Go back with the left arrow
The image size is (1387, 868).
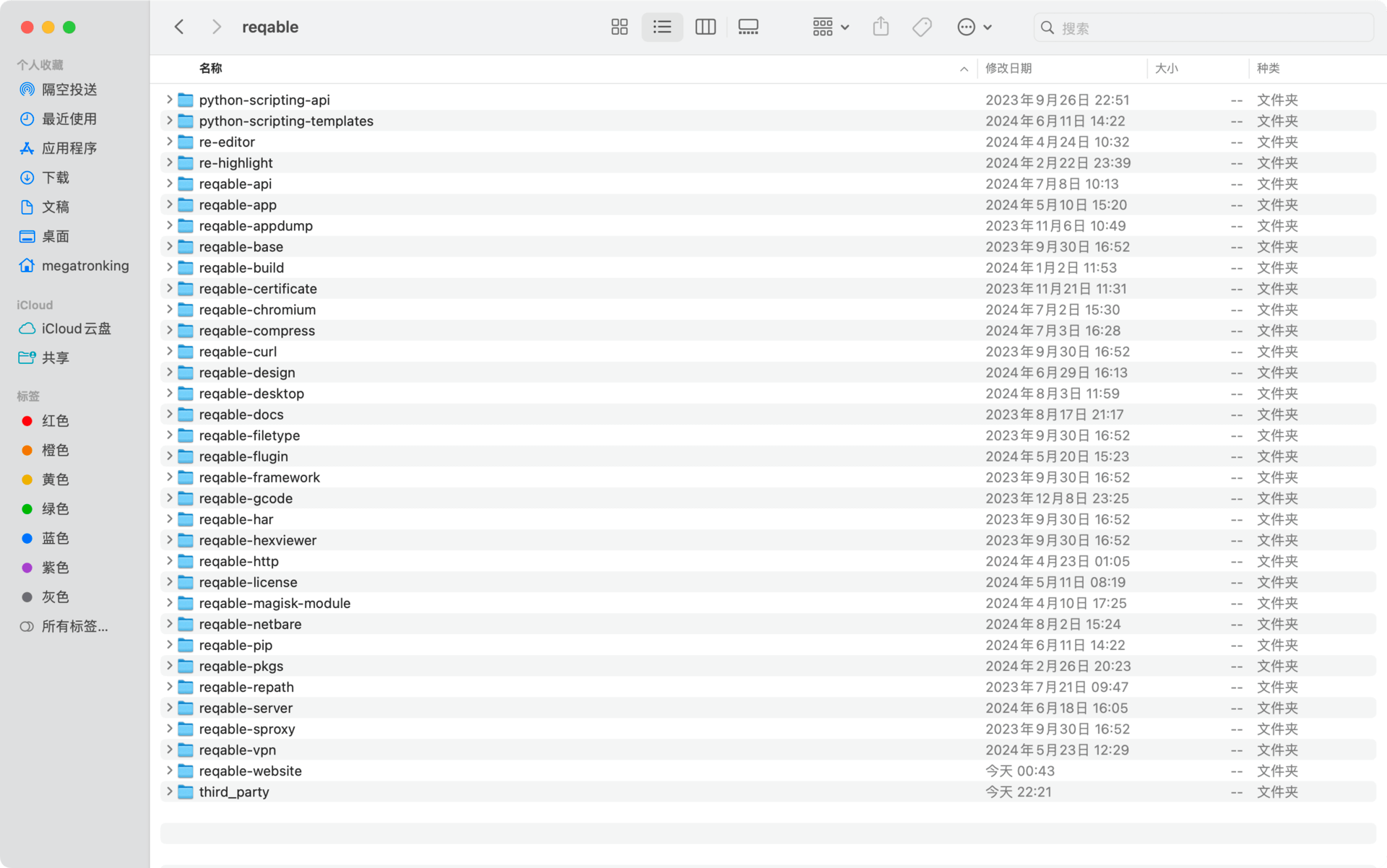point(179,27)
